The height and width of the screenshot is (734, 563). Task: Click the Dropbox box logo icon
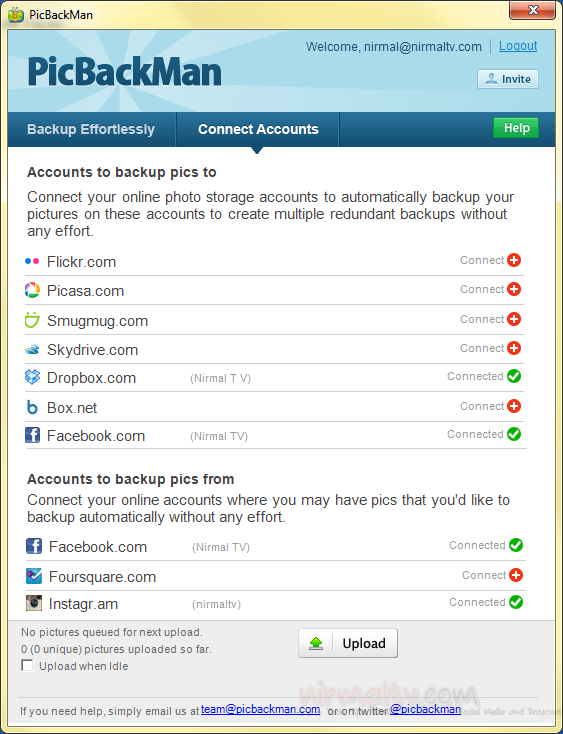[32, 377]
